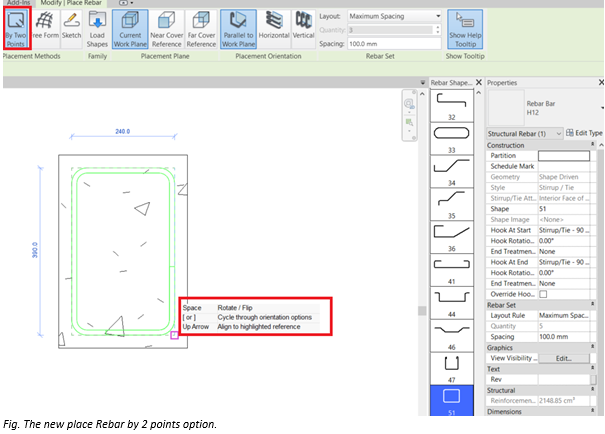Pick rebar shape 36 thumbnail
This screenshot has height=434, width=605.
451,237
